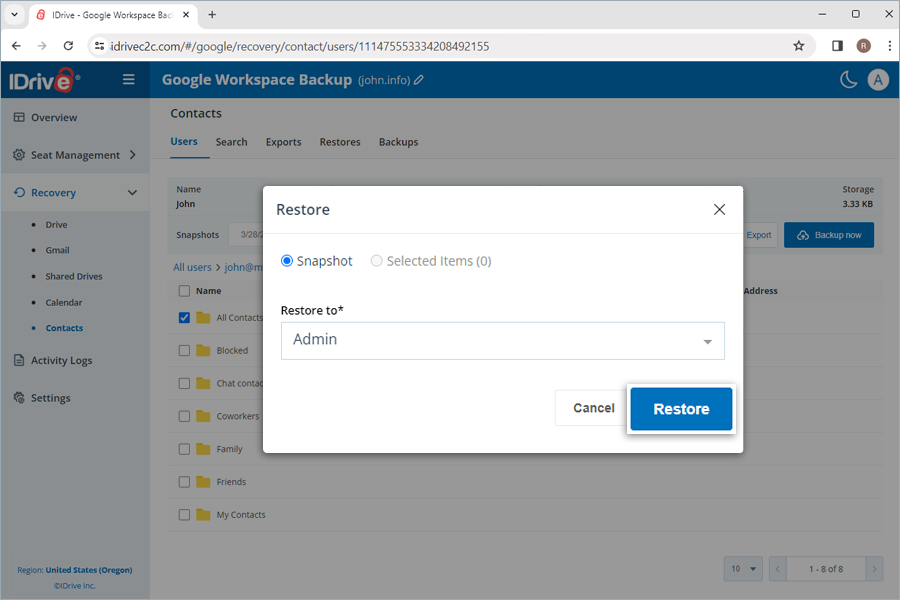Open Shared Drives under Recovery

coord(74,276)
